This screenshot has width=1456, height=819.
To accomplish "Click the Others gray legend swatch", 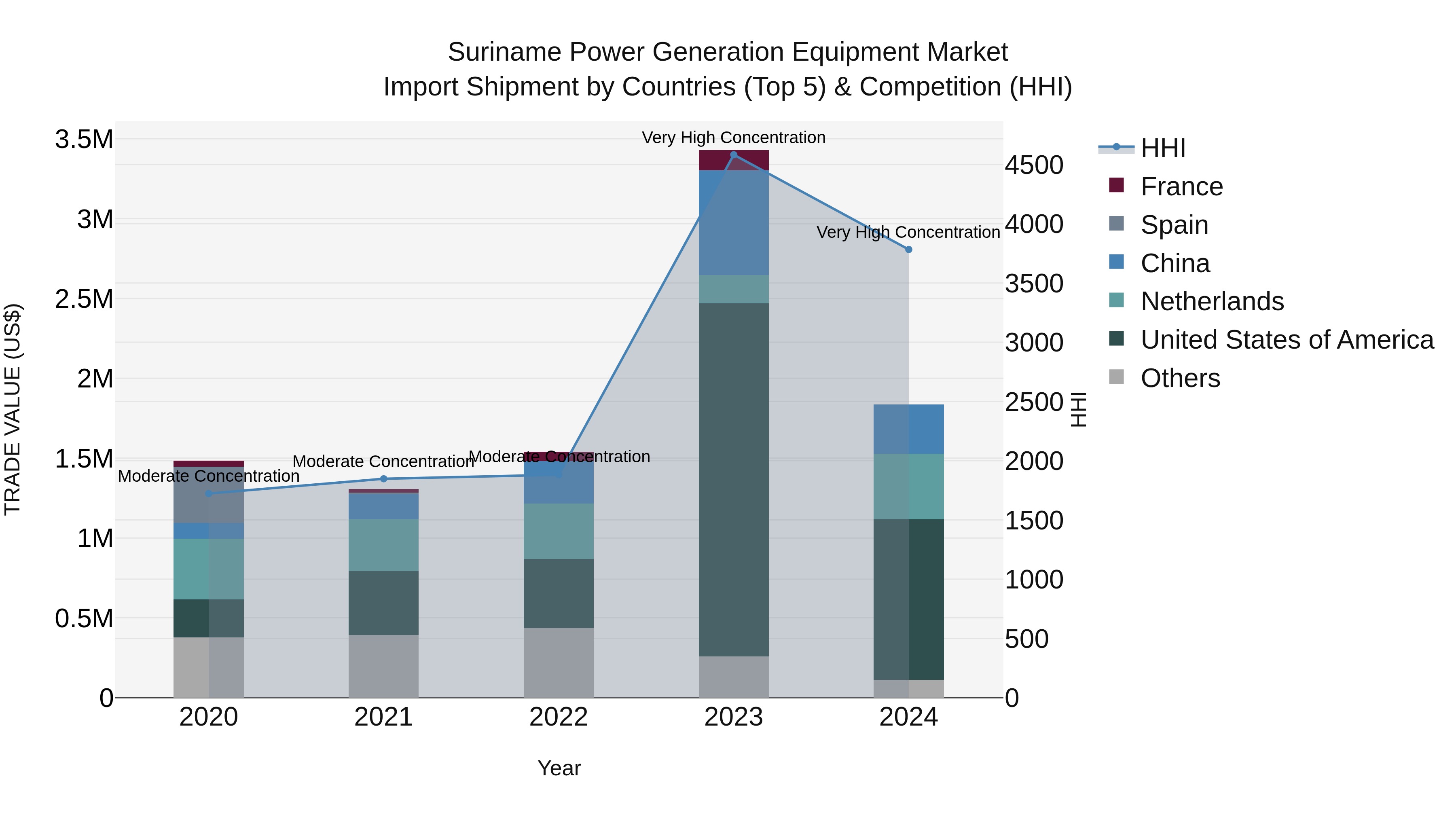I will [1116, 377].
